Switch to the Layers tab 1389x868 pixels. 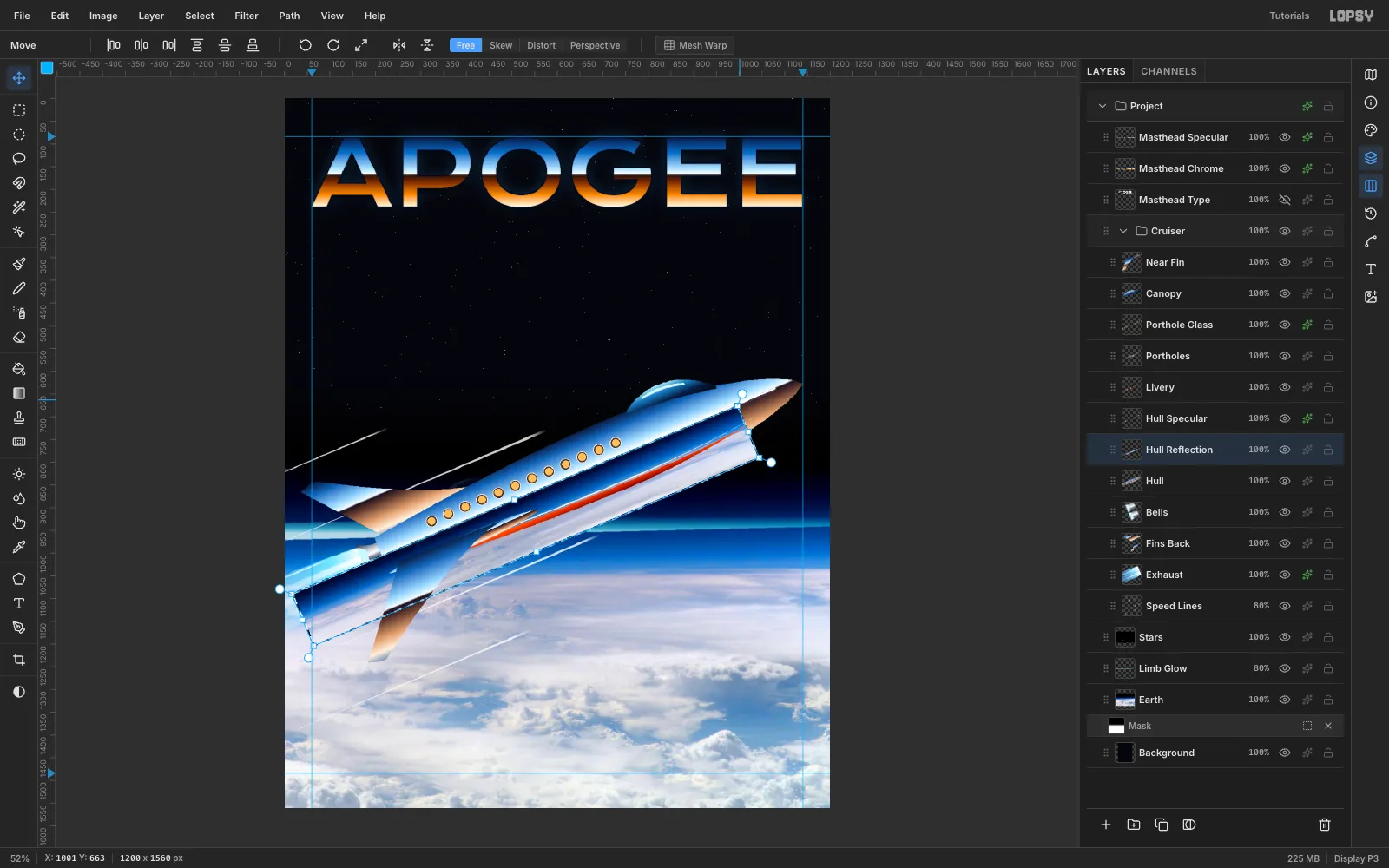tap(1106, 71)
